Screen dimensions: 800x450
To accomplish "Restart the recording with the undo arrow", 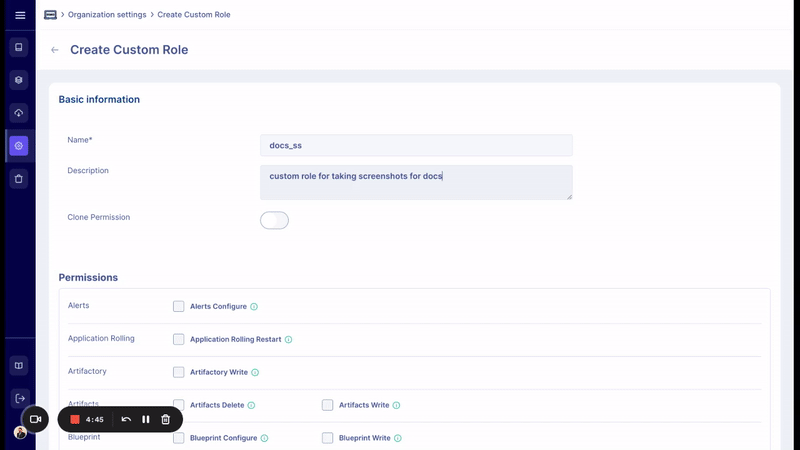I will tap(126, 419).
